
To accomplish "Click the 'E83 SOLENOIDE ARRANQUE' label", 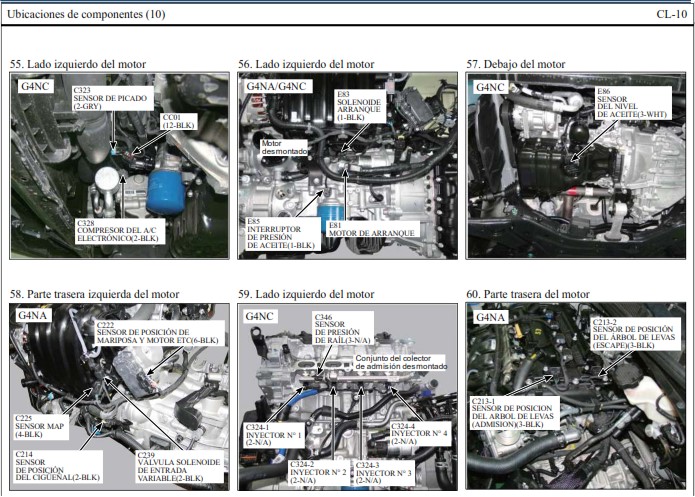I will 359,106.
